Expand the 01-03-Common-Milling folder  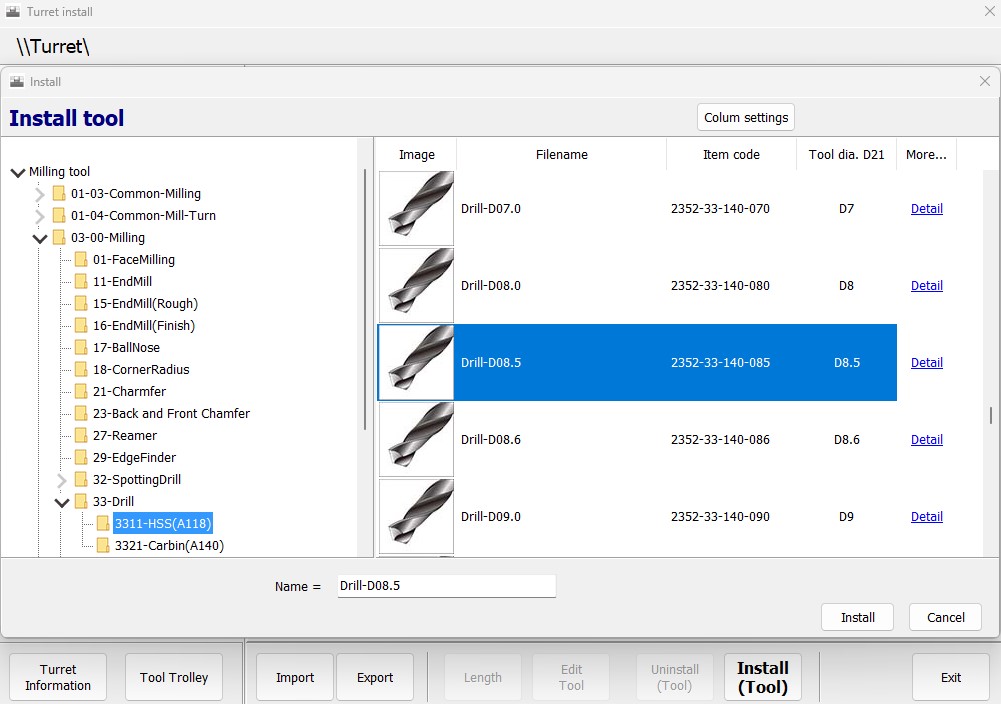point(40,194)
